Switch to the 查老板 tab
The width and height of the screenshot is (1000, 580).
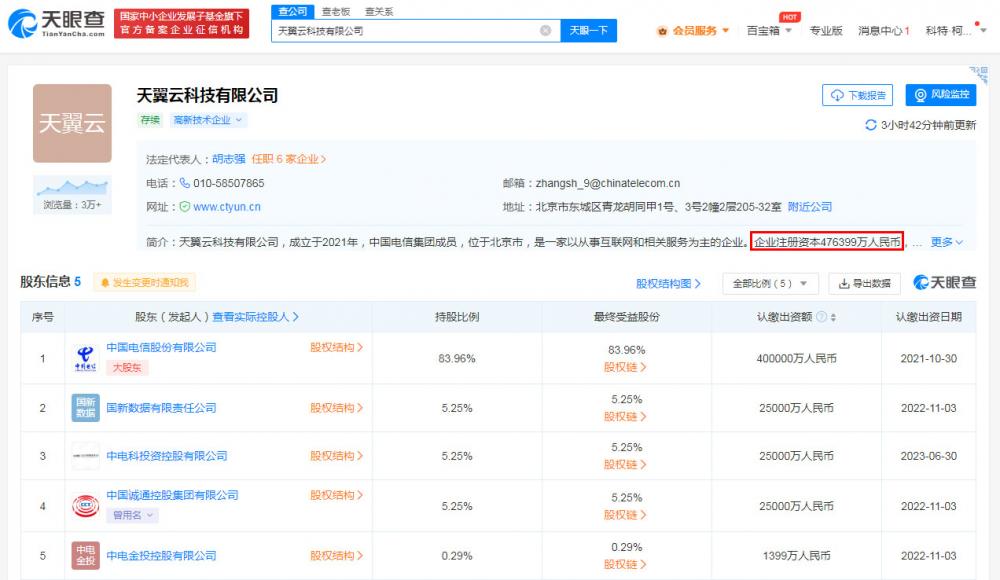click(336, 11)
